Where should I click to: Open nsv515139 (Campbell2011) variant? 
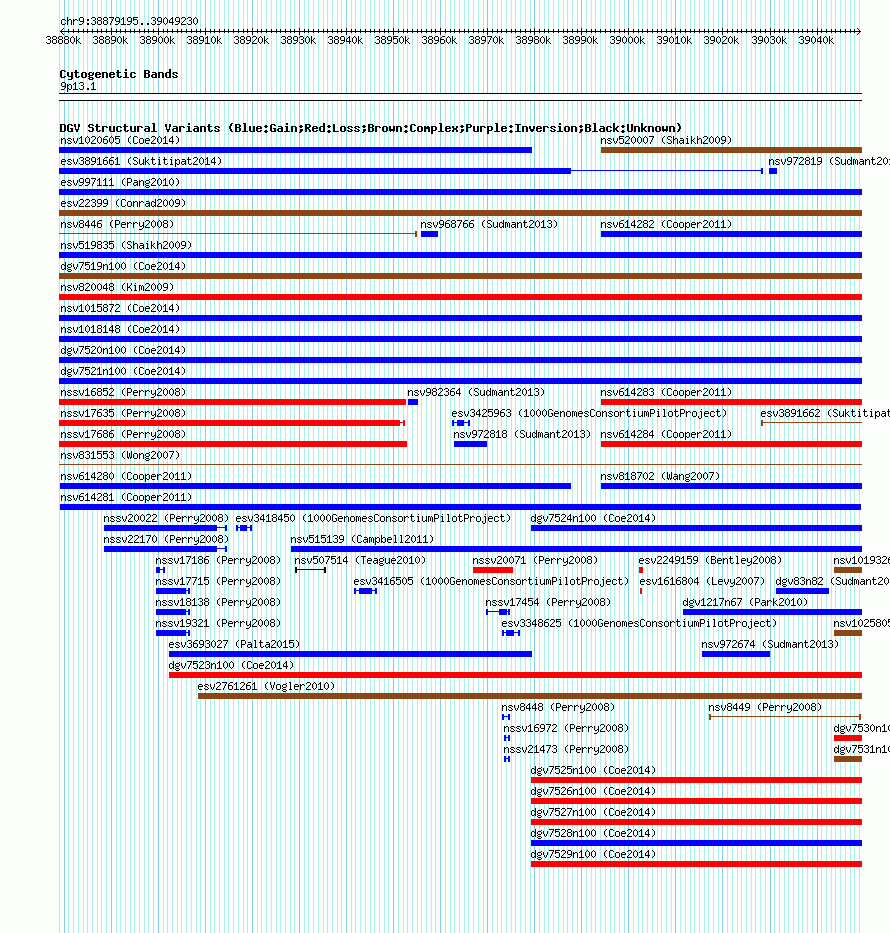click(576, 549)
